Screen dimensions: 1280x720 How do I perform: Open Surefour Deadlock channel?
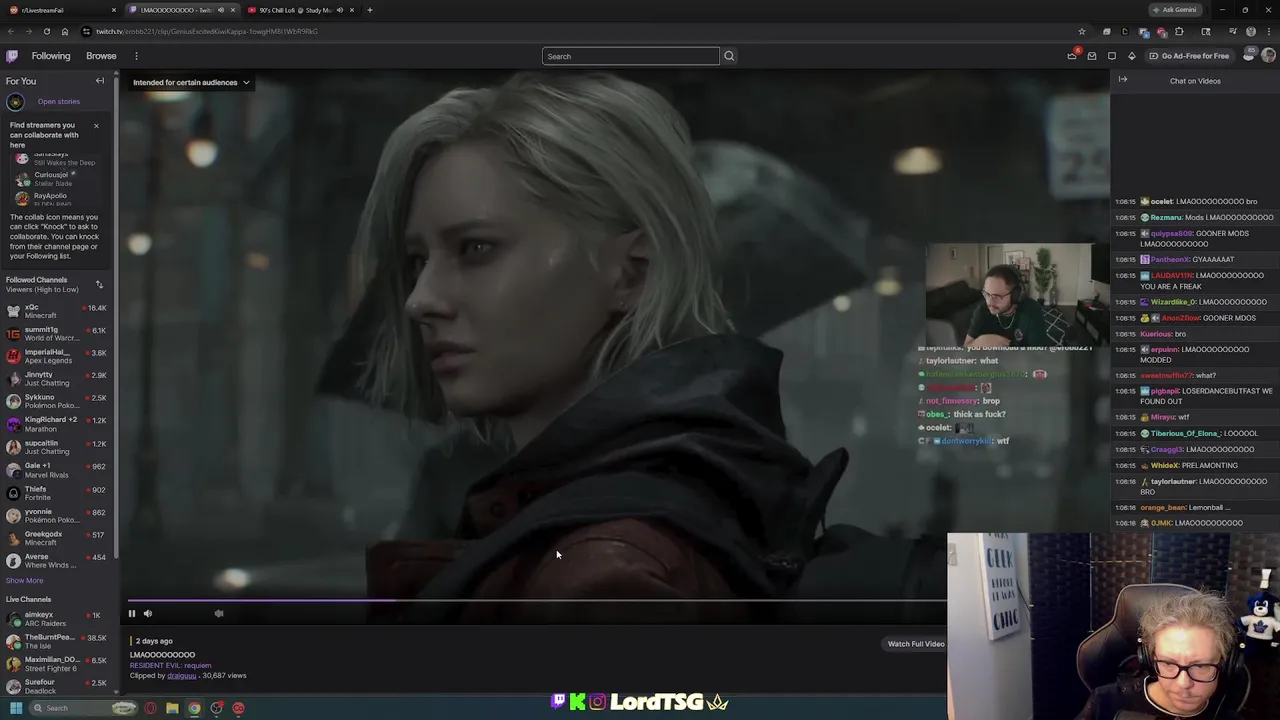[56, 687]
